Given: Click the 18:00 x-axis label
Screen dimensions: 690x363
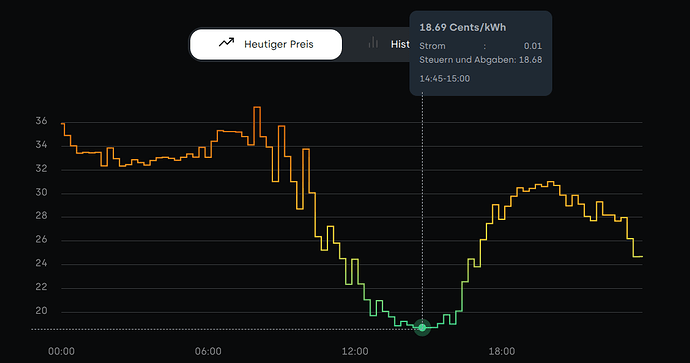Looking at the screenshot, I should 502,351.
